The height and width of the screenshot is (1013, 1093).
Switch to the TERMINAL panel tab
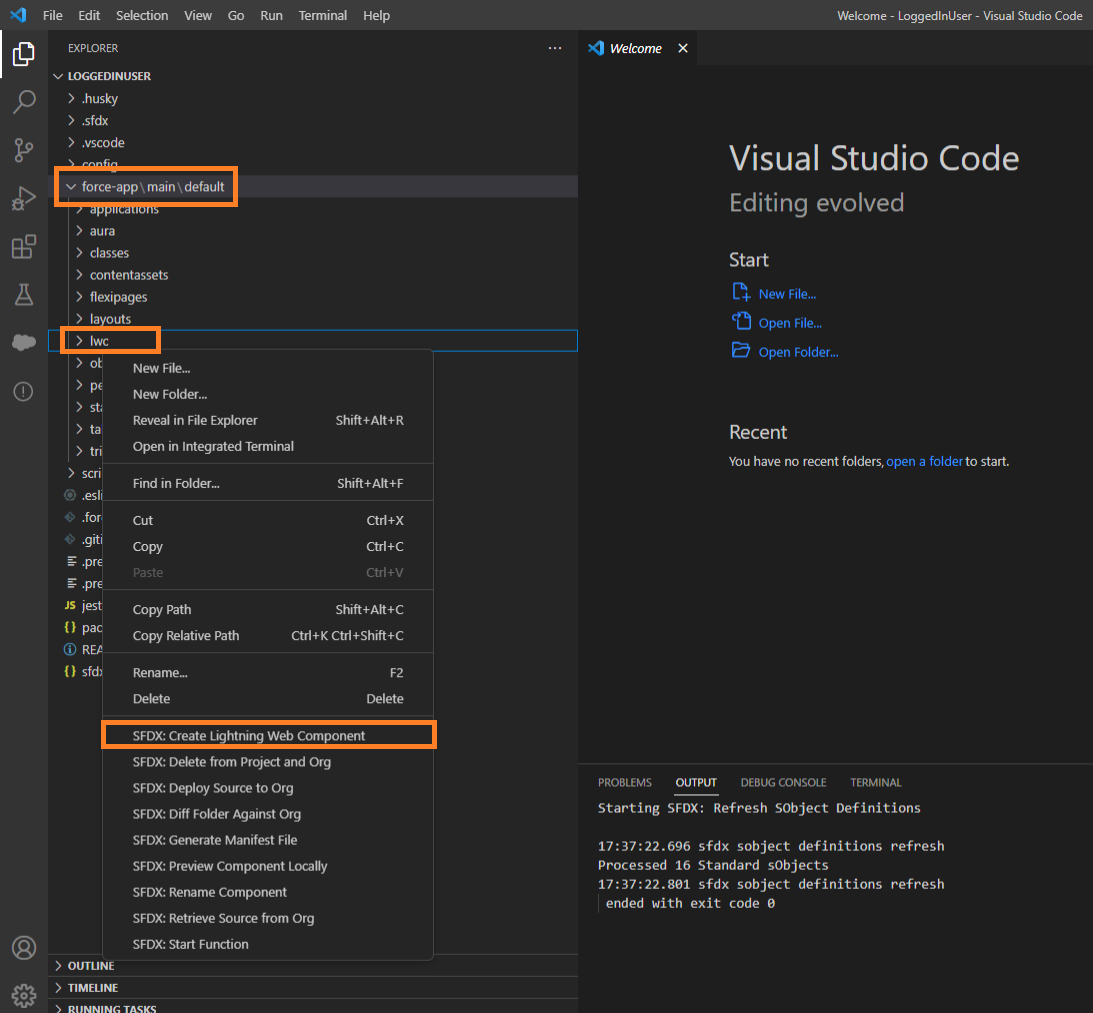875,783
